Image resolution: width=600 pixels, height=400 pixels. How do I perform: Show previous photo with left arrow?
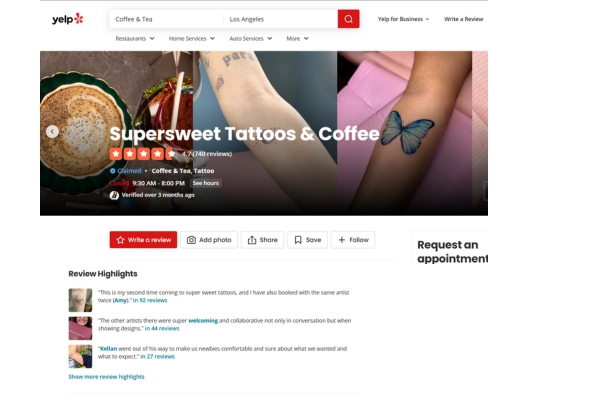click(x=52, y=132)
